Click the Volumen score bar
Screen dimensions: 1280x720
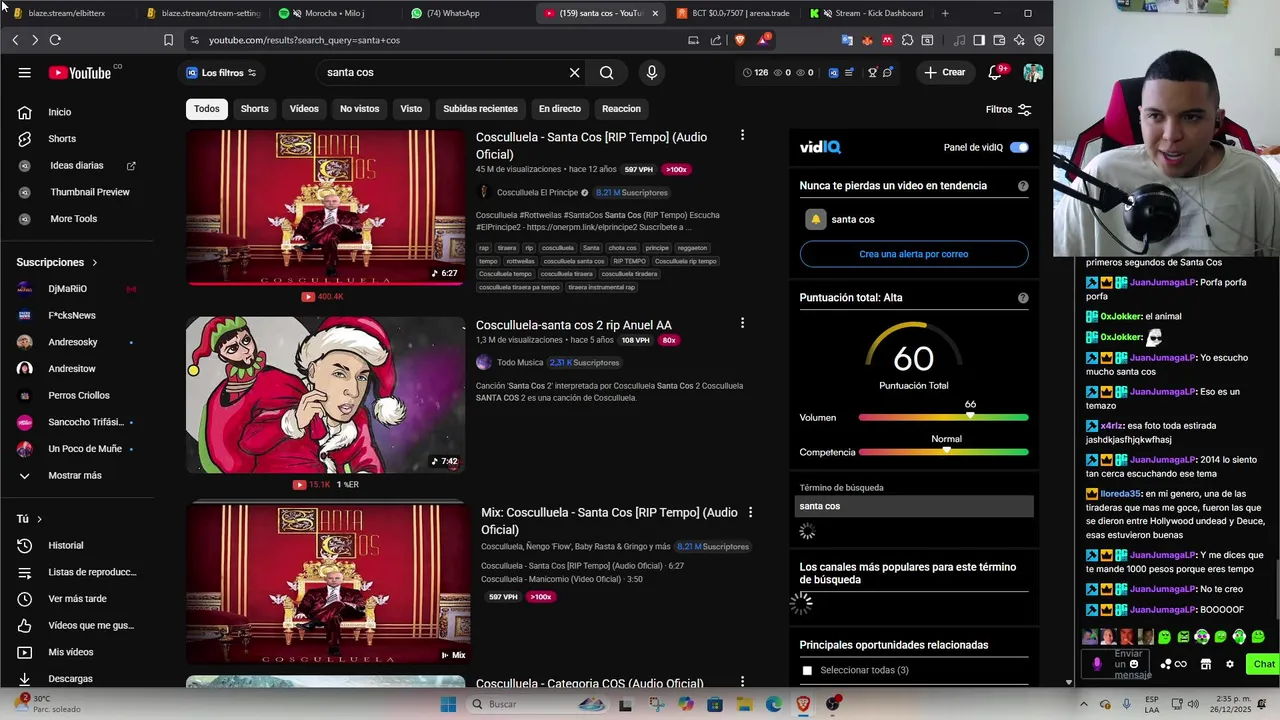click(943, 418)
